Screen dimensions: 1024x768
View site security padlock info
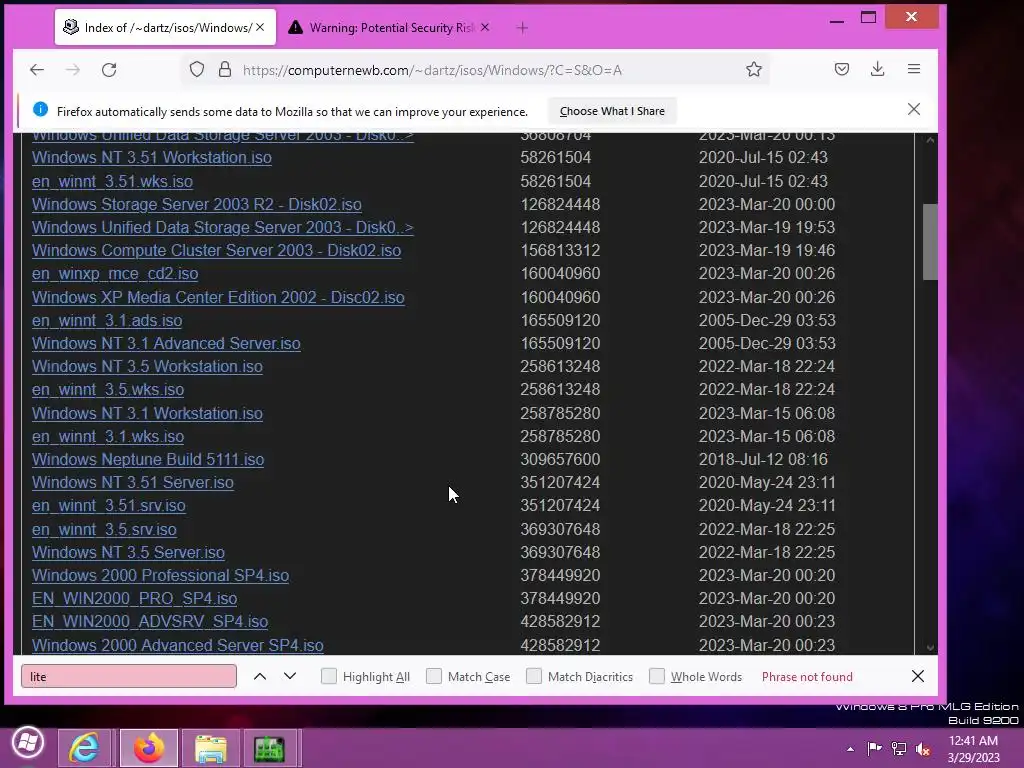tap(225, 69)
